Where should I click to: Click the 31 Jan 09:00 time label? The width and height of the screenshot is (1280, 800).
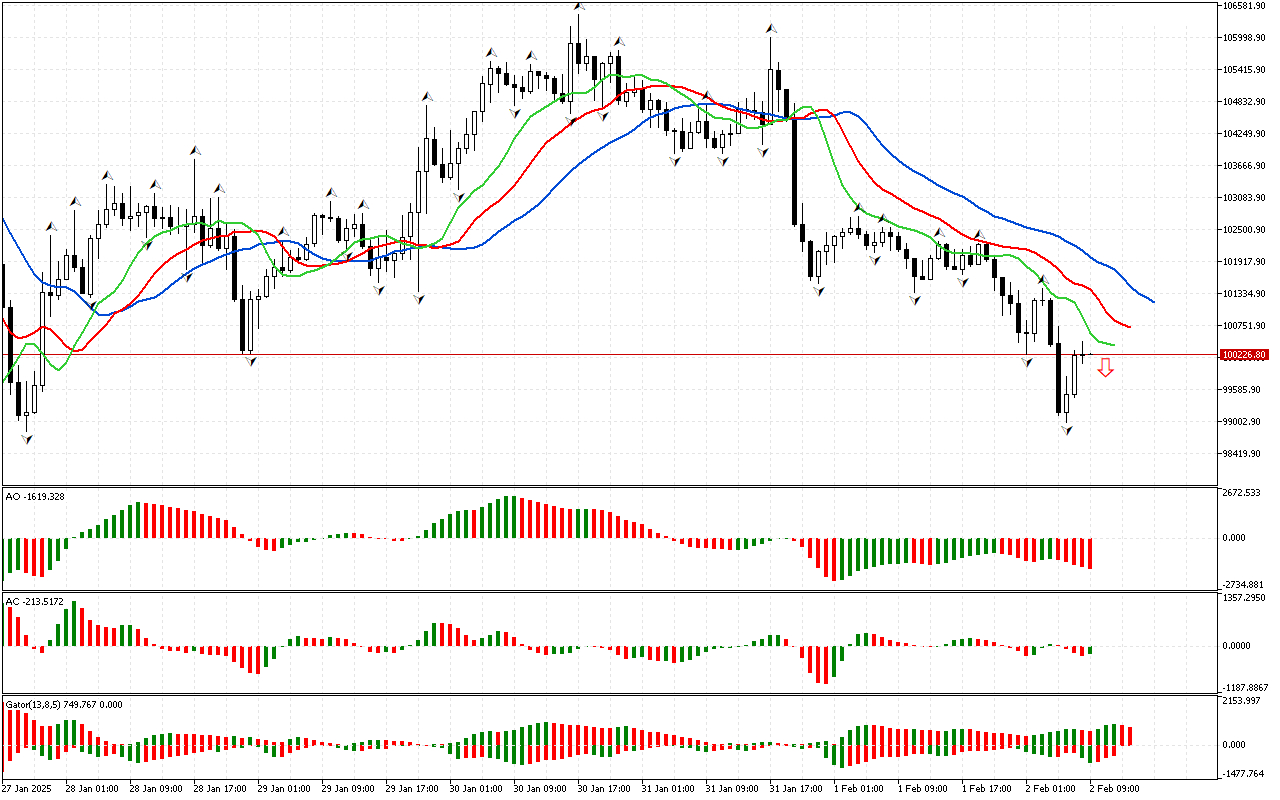click(732, 788)
